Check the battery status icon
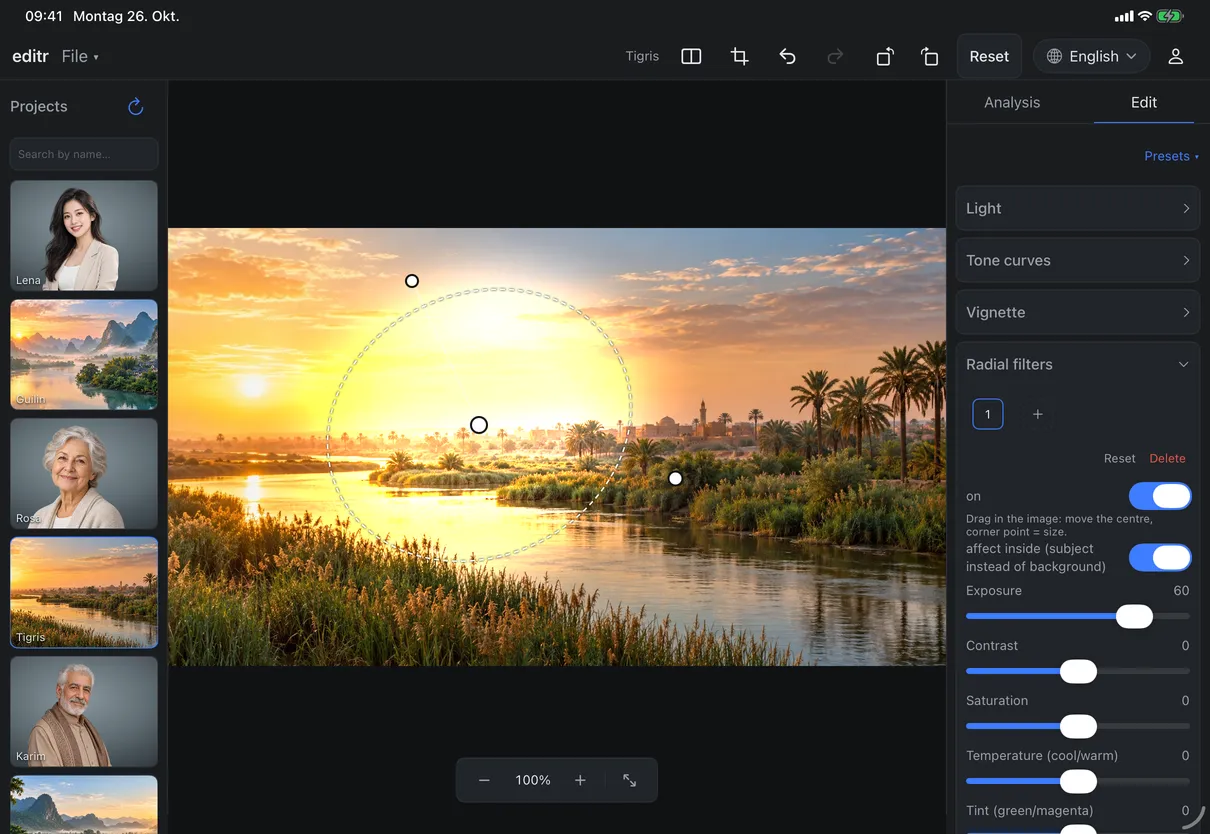1210x834 pixels. [1170, 17]
